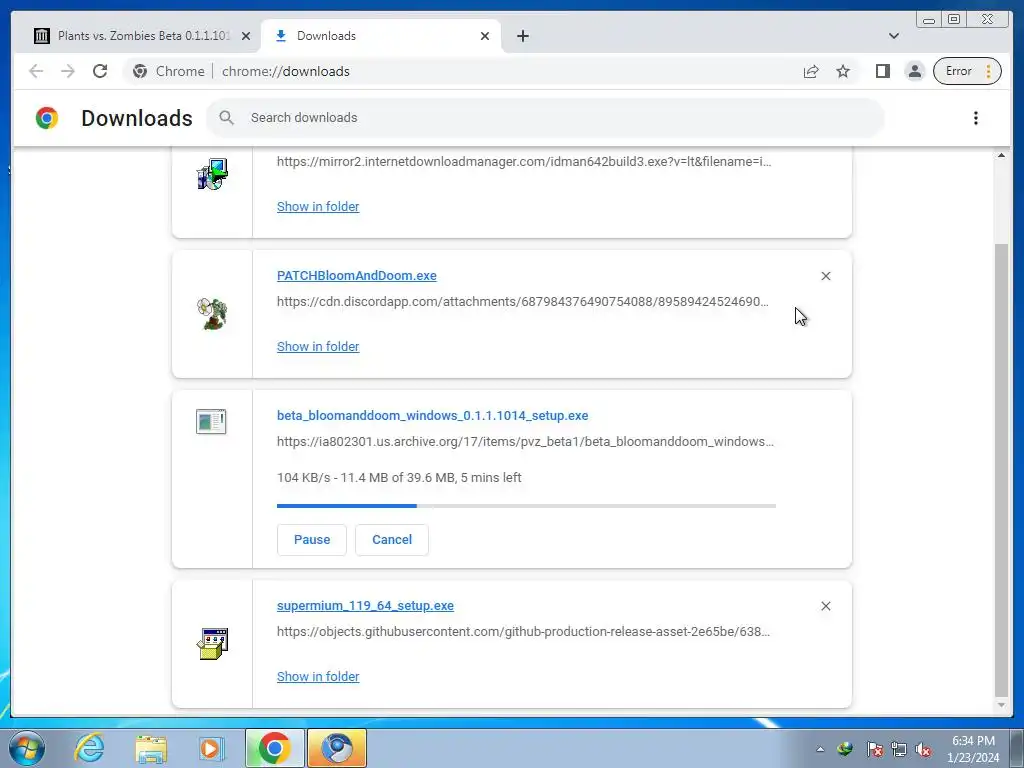Click the scrollbar down arrow
Viewport: 1024px width, 768px height.
(1001, 705)
